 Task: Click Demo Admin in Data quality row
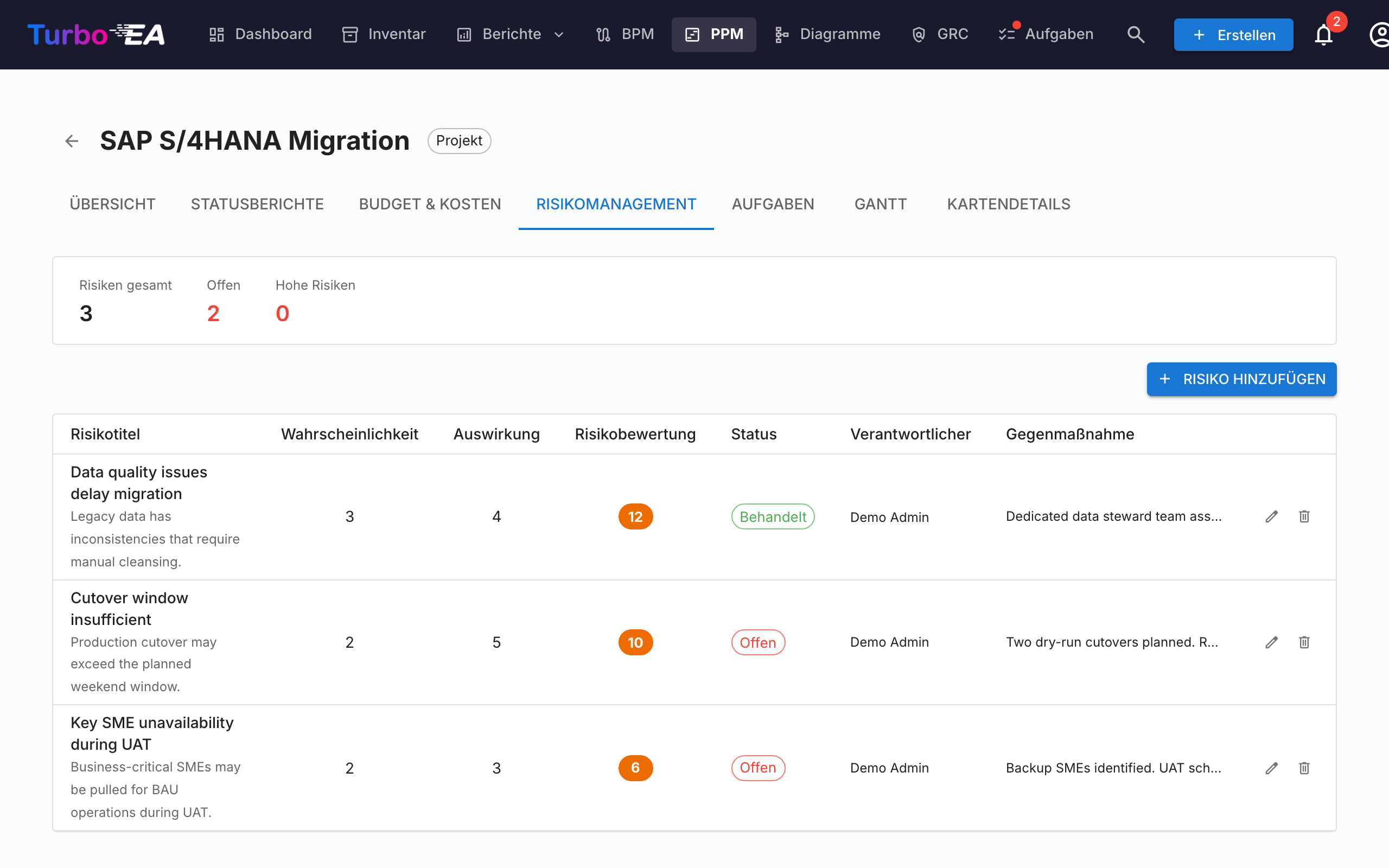click(889, 517)
